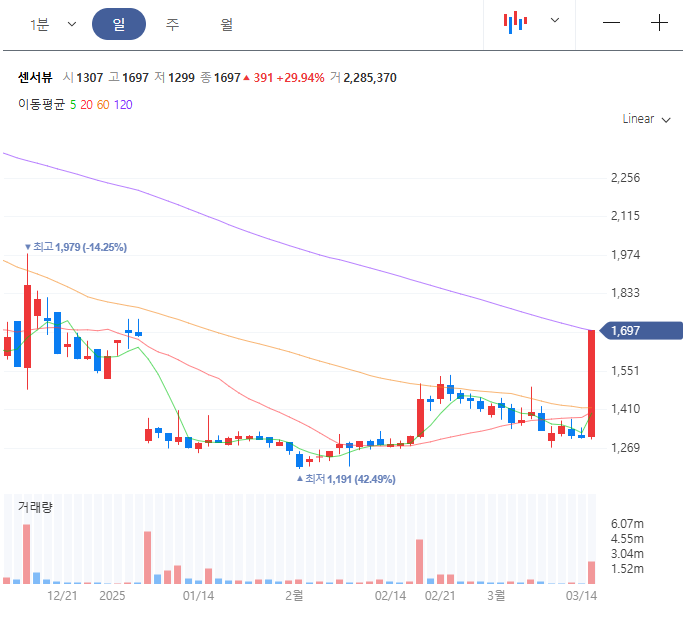Click the 1.52m volume axis label

coord(627,569)
